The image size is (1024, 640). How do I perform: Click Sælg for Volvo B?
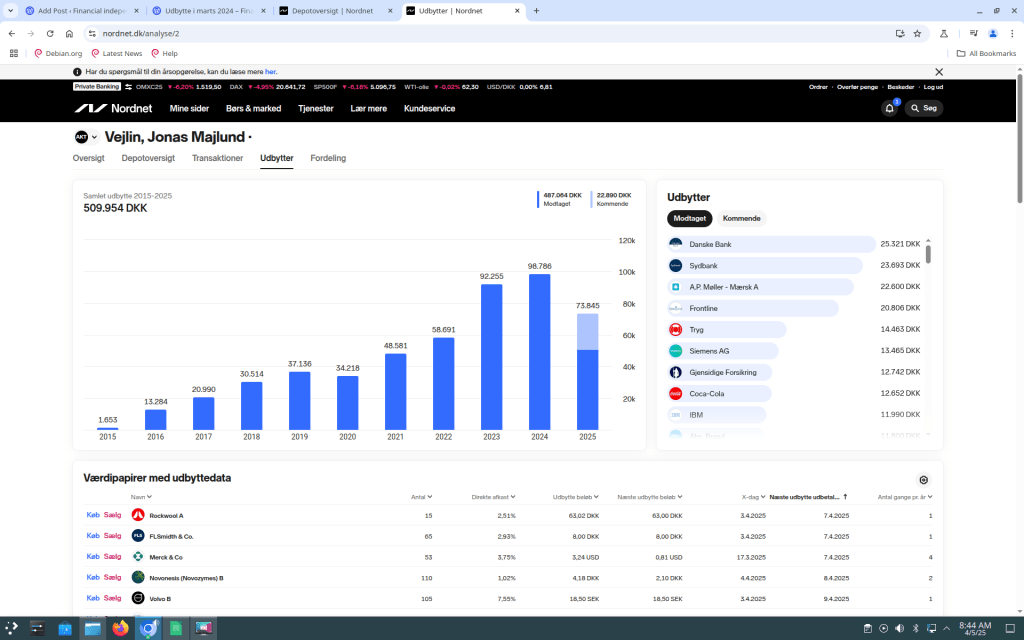pyautogui.click(x=112, y=598)
